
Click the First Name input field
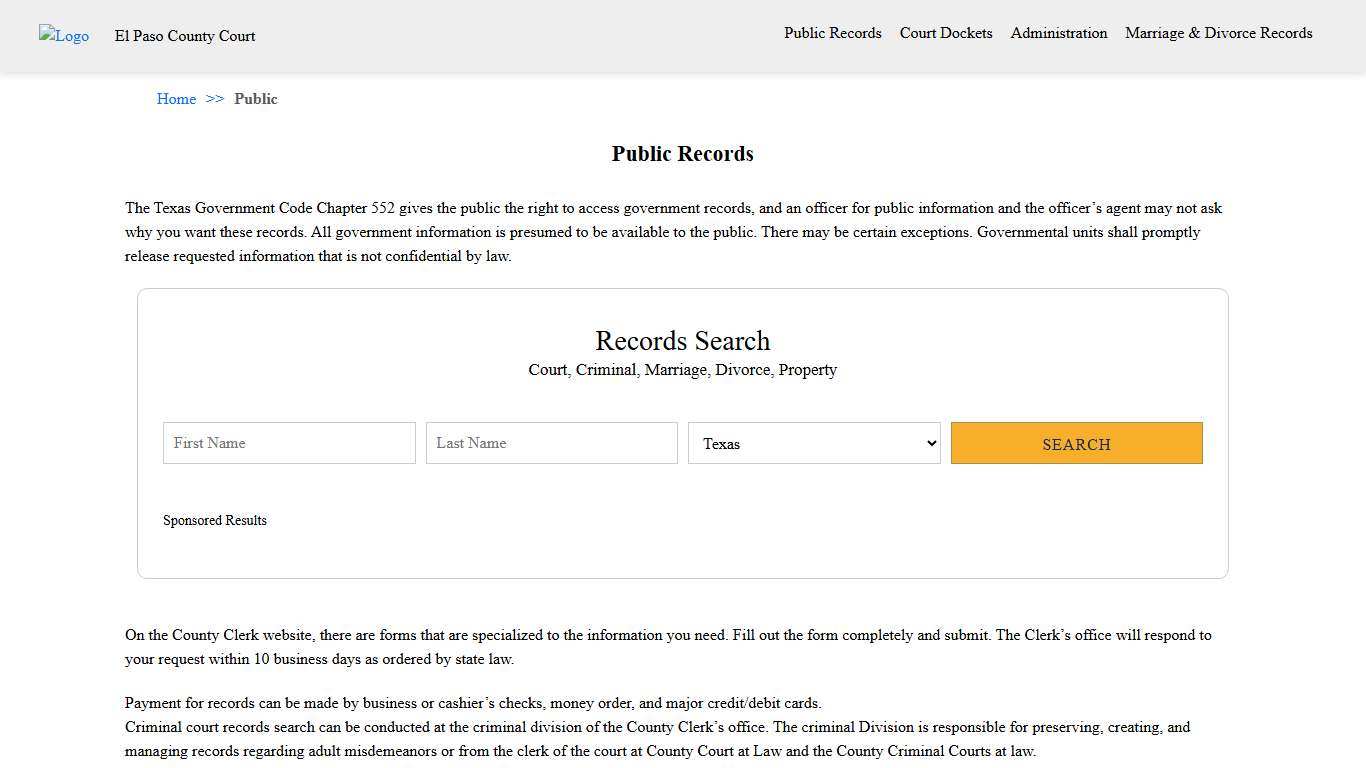tap(288, 443)
